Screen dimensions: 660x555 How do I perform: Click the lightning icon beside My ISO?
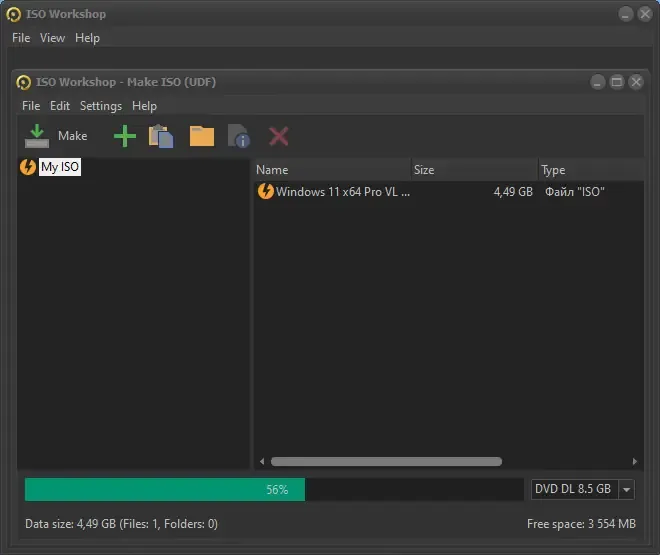click(28, 167)
